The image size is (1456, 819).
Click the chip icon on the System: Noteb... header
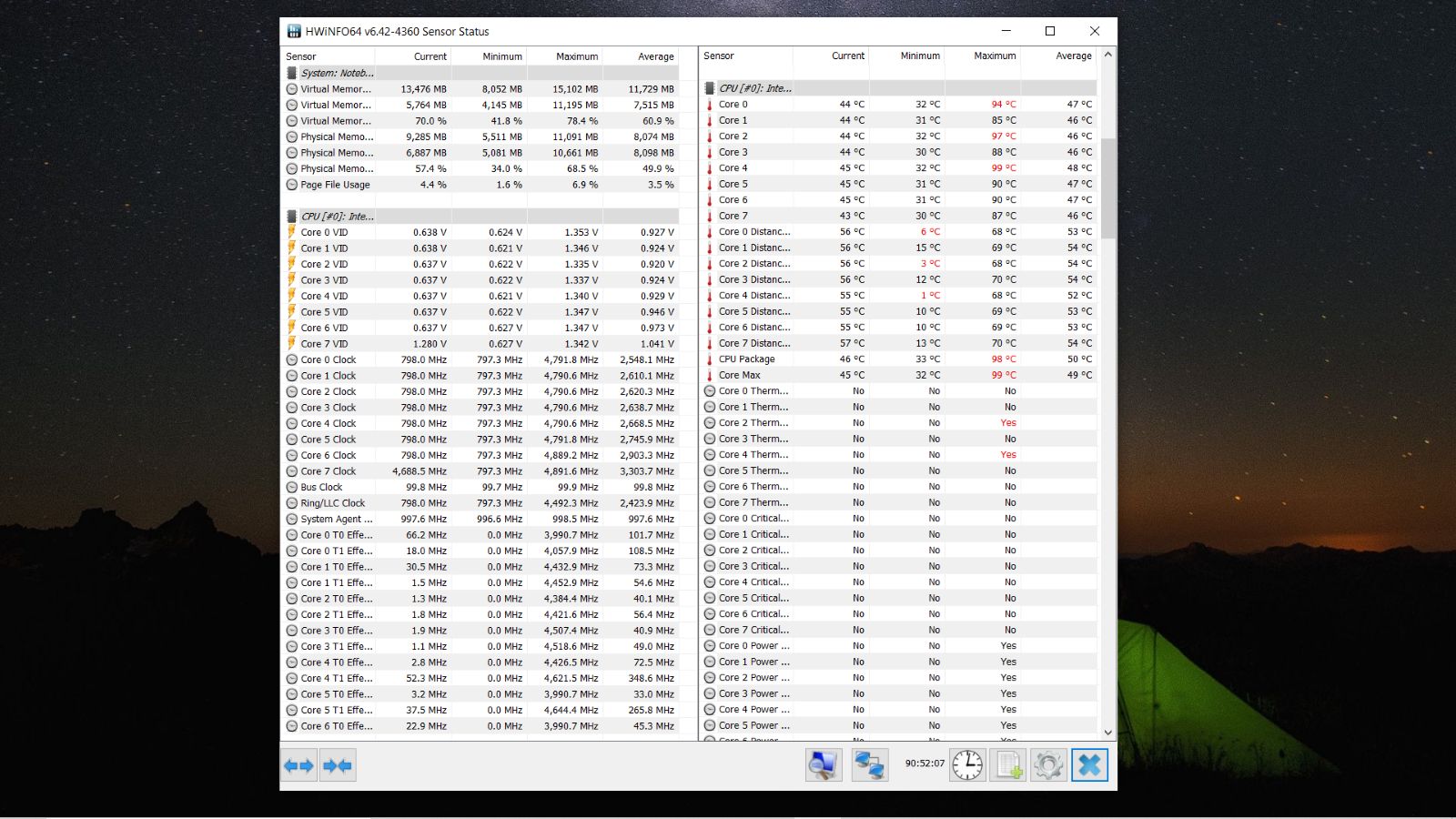[x=291, y=73]
